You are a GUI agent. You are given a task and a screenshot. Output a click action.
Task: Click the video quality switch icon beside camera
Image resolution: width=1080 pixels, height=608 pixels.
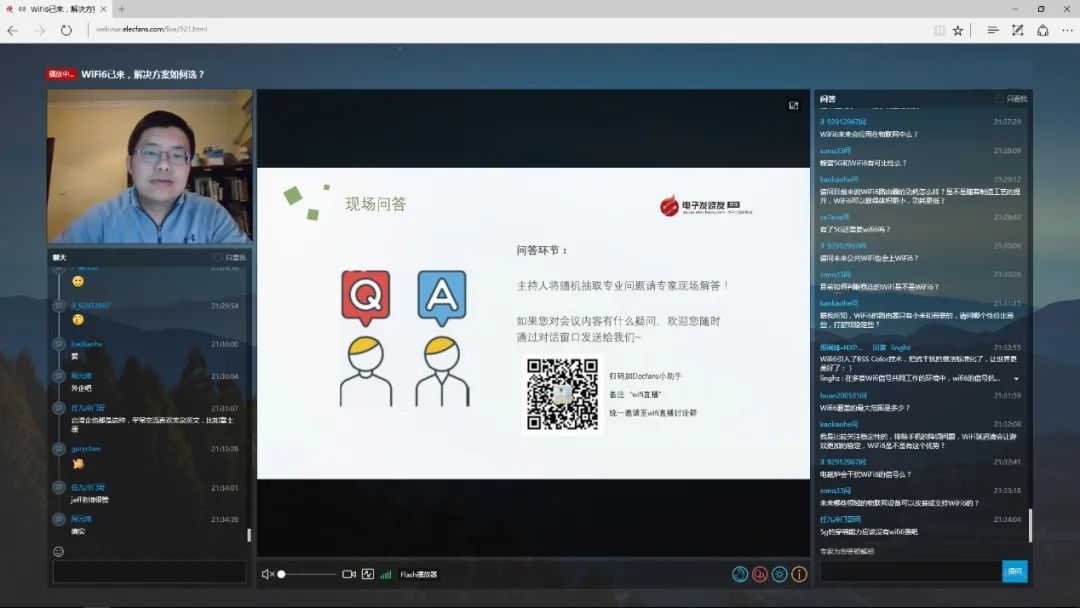(367, 574)
